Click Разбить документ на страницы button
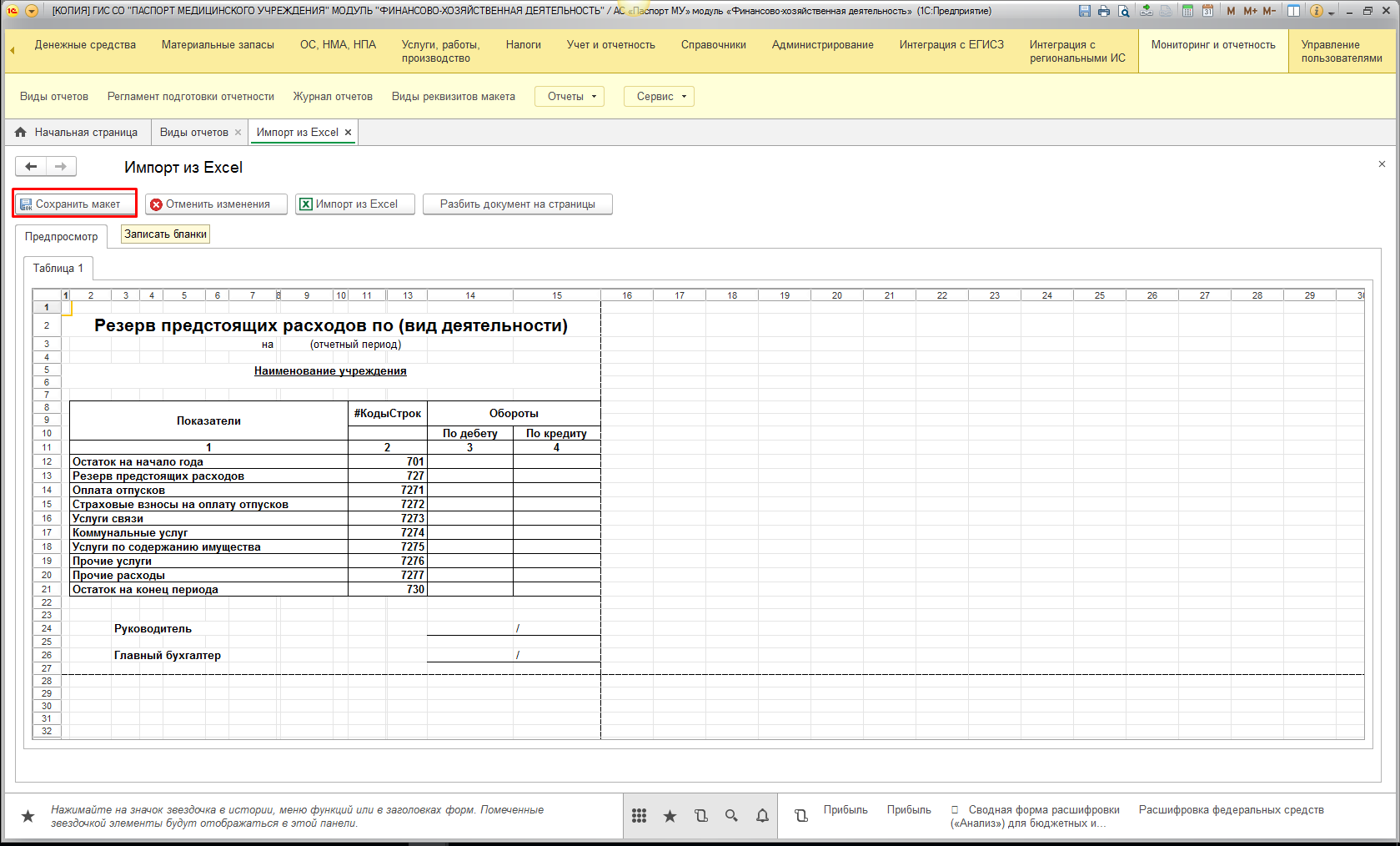 (x=517, y=204)
